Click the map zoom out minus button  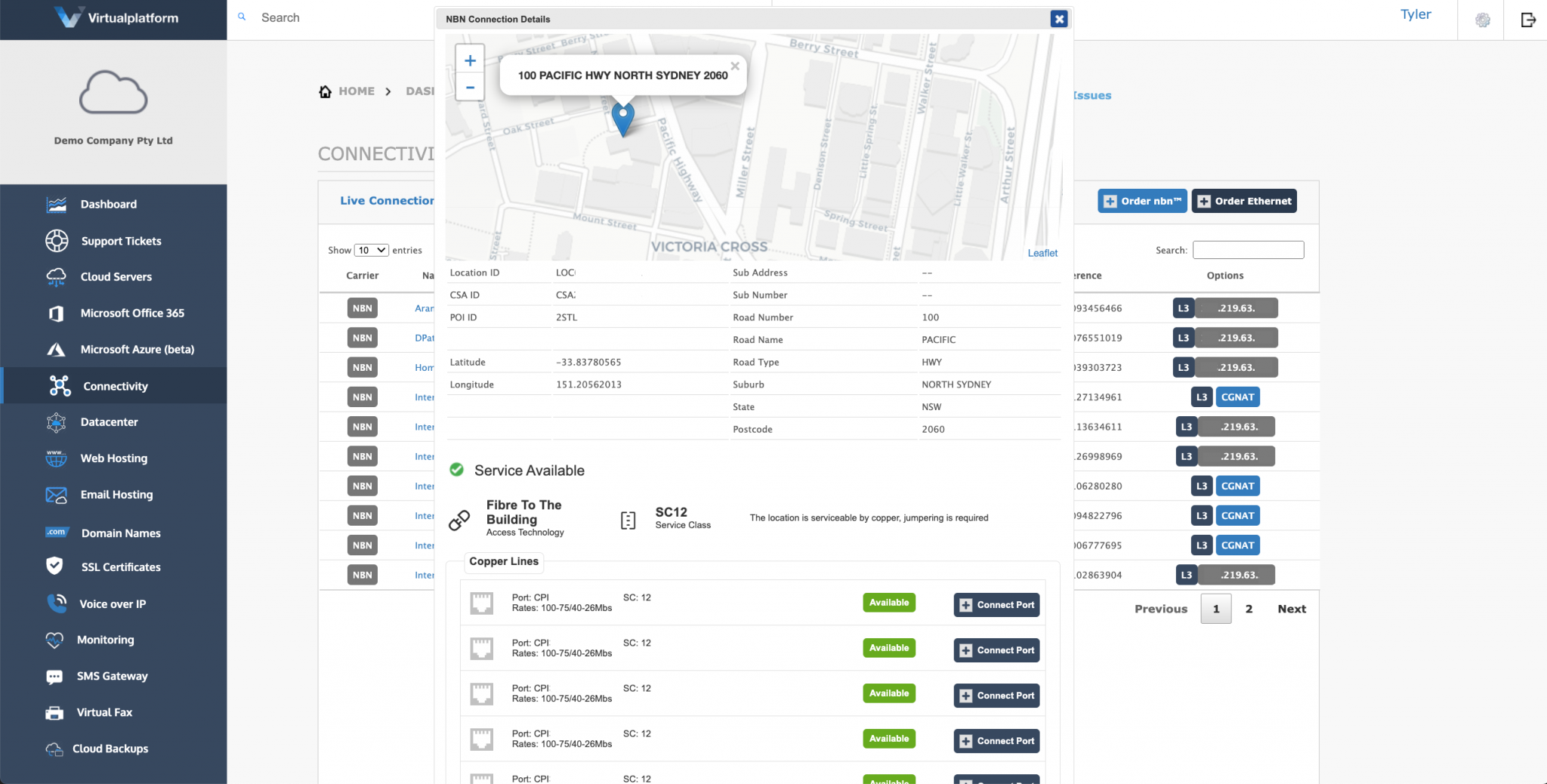coord(470,88)
